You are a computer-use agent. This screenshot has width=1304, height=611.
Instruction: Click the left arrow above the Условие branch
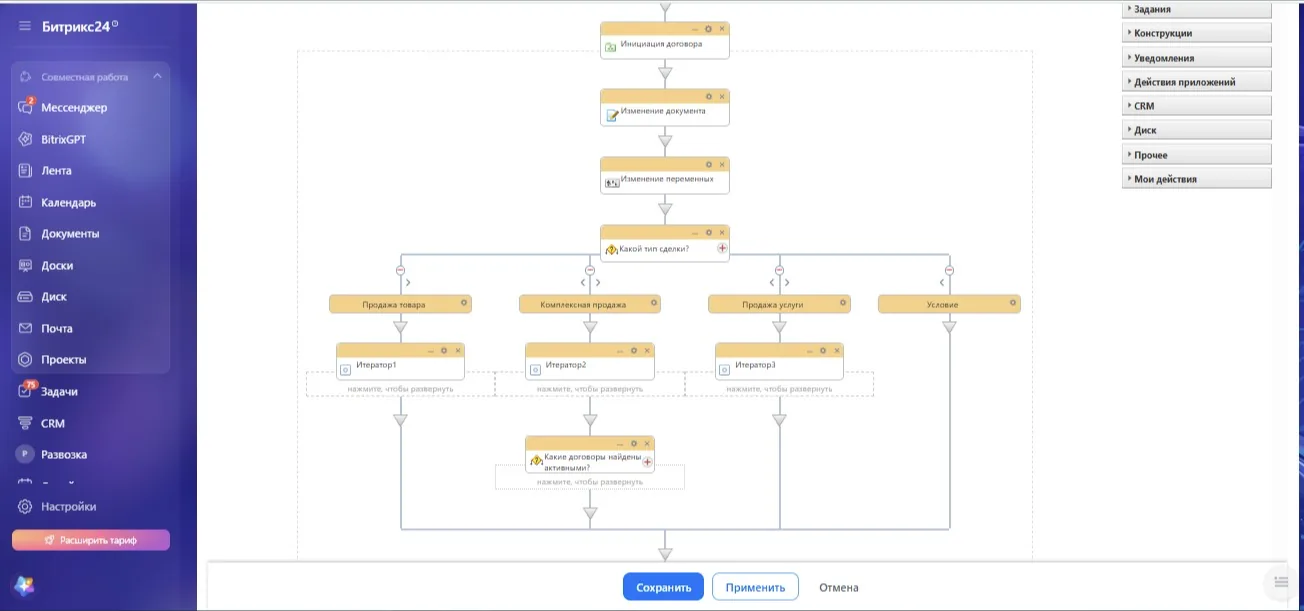coord(942,283)
